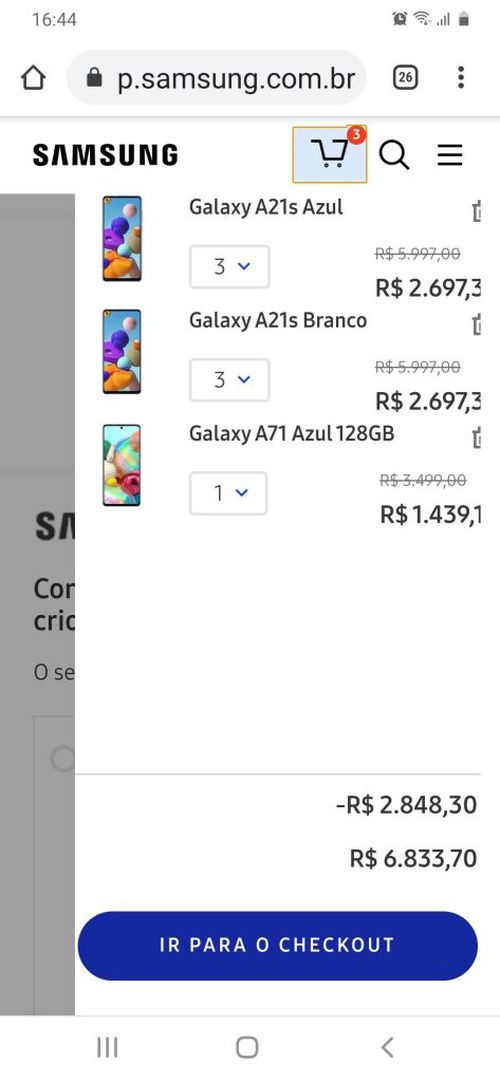
Task: Tap the browser home icon
Action: tap(33, 78)
